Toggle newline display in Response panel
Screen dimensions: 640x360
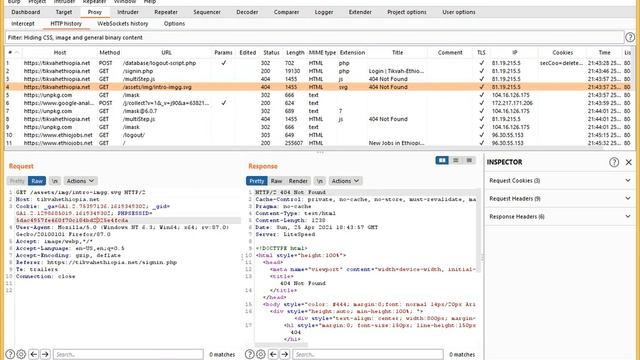[x=320, y=181]
